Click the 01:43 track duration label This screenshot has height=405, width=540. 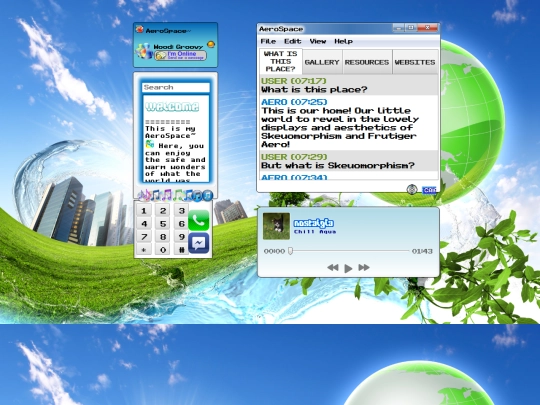tap(422, 251)
